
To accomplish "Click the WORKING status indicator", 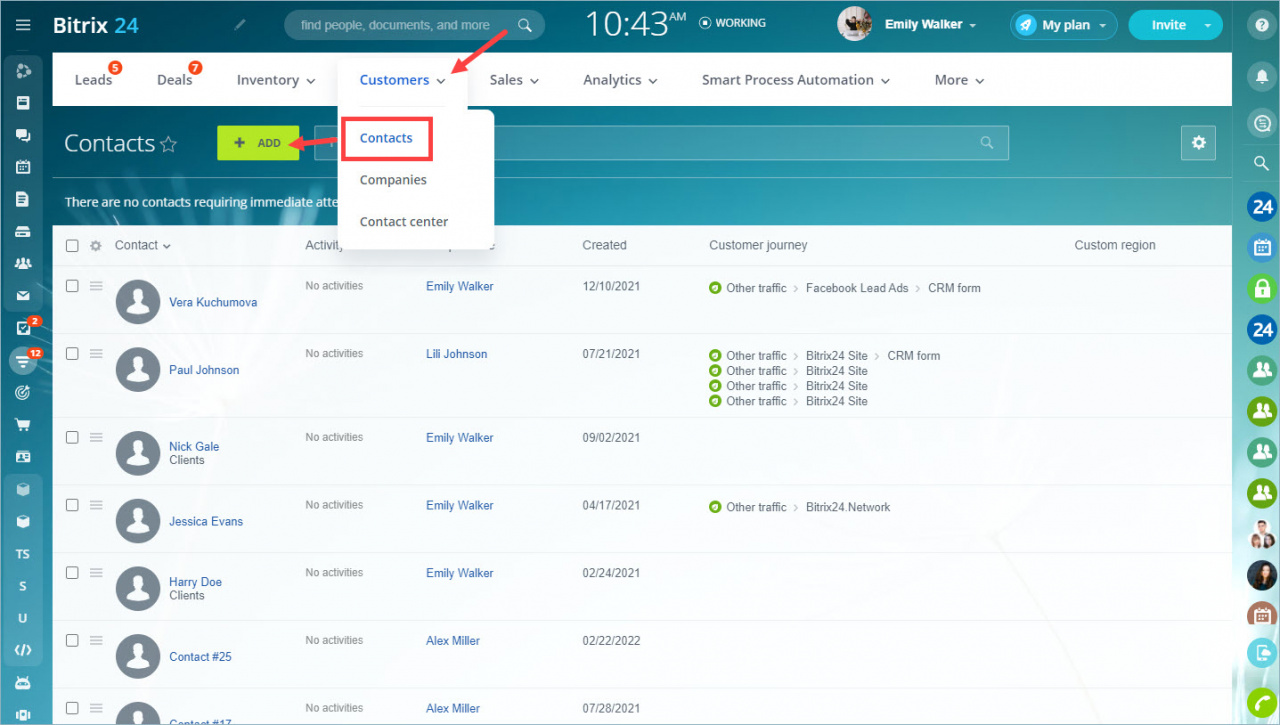I will (732, 23).
